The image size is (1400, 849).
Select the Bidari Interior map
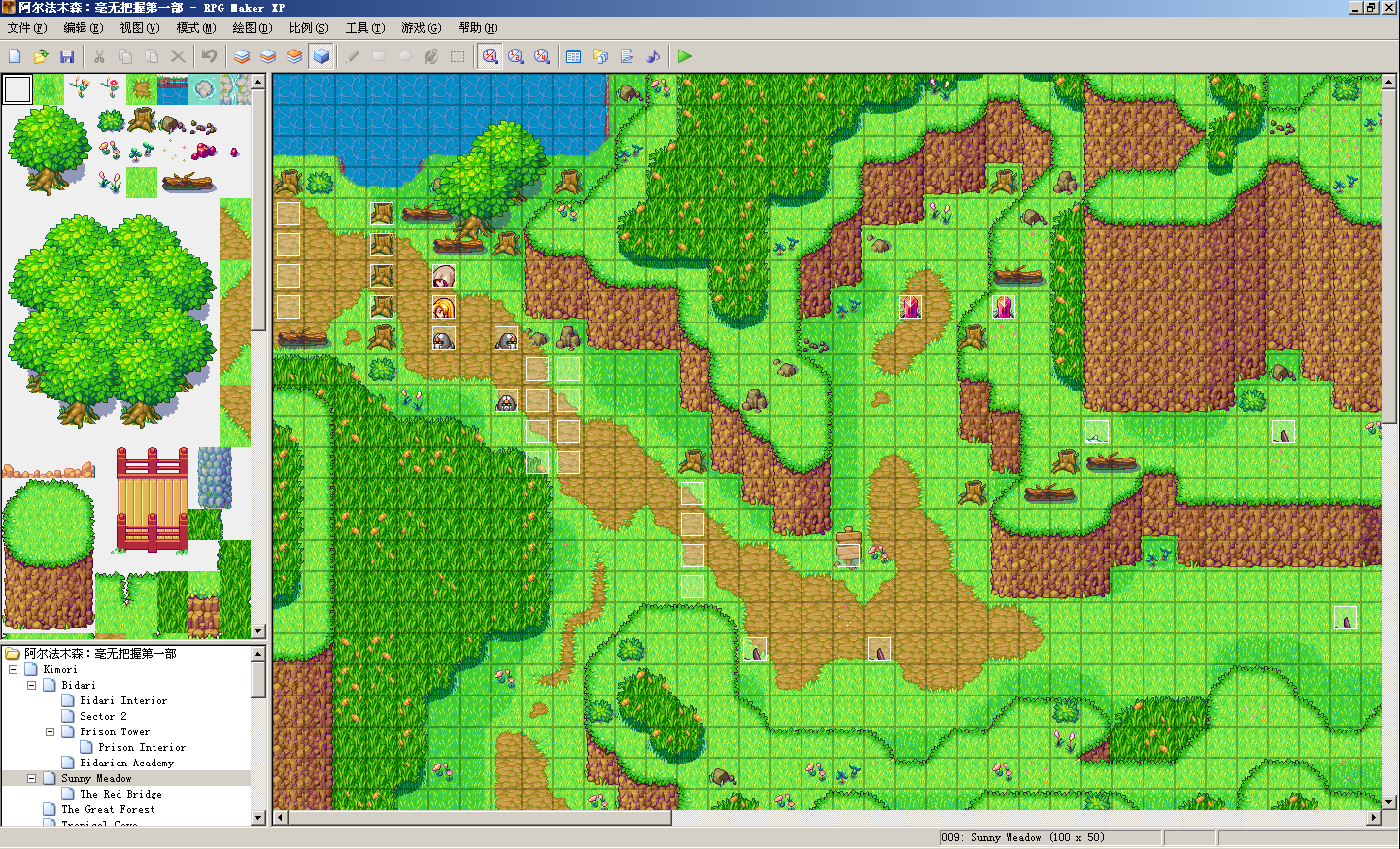123,700
